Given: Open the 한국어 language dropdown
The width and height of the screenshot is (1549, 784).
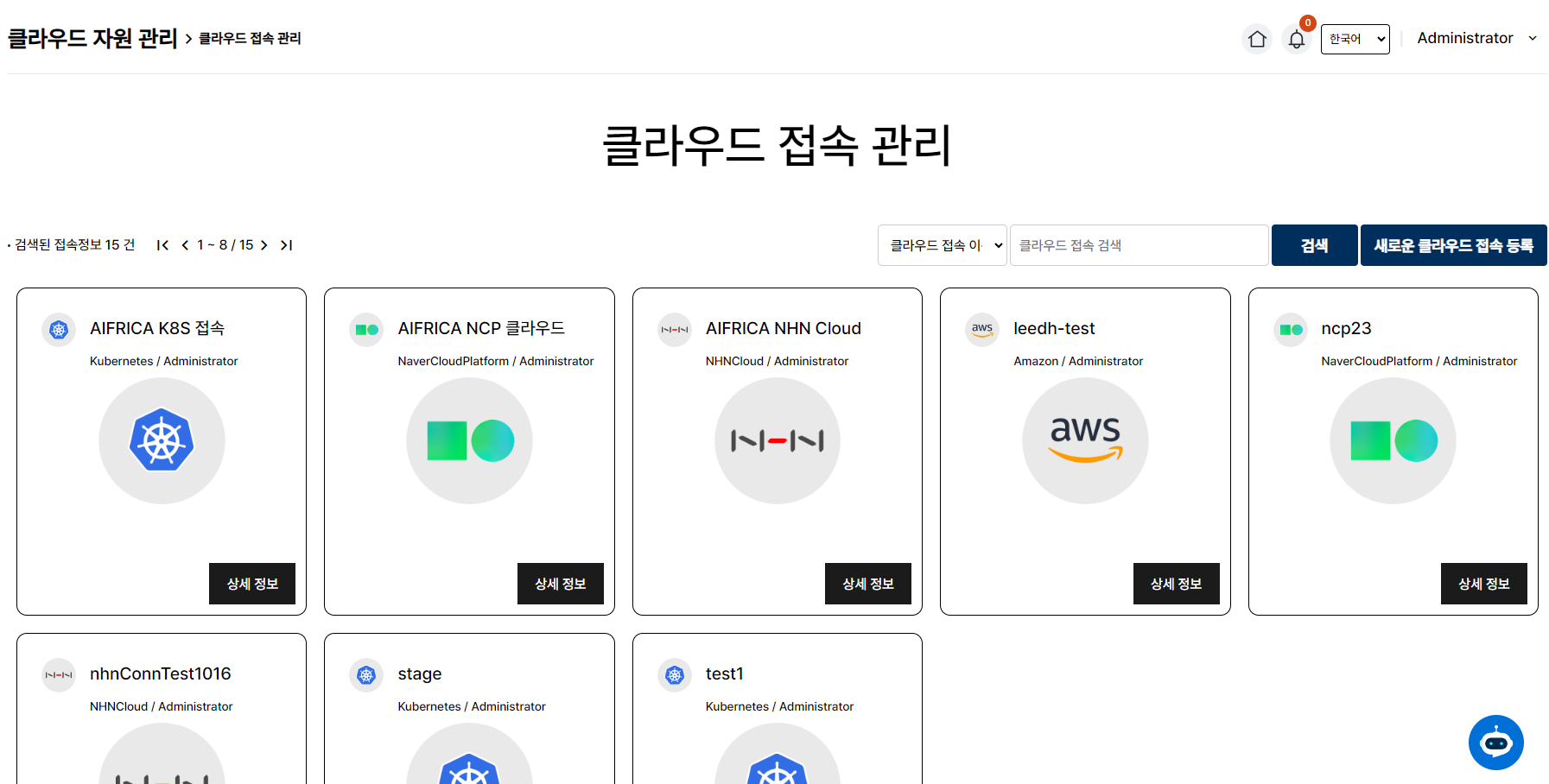Looking at the screenshot, I should pos(1355,39).
